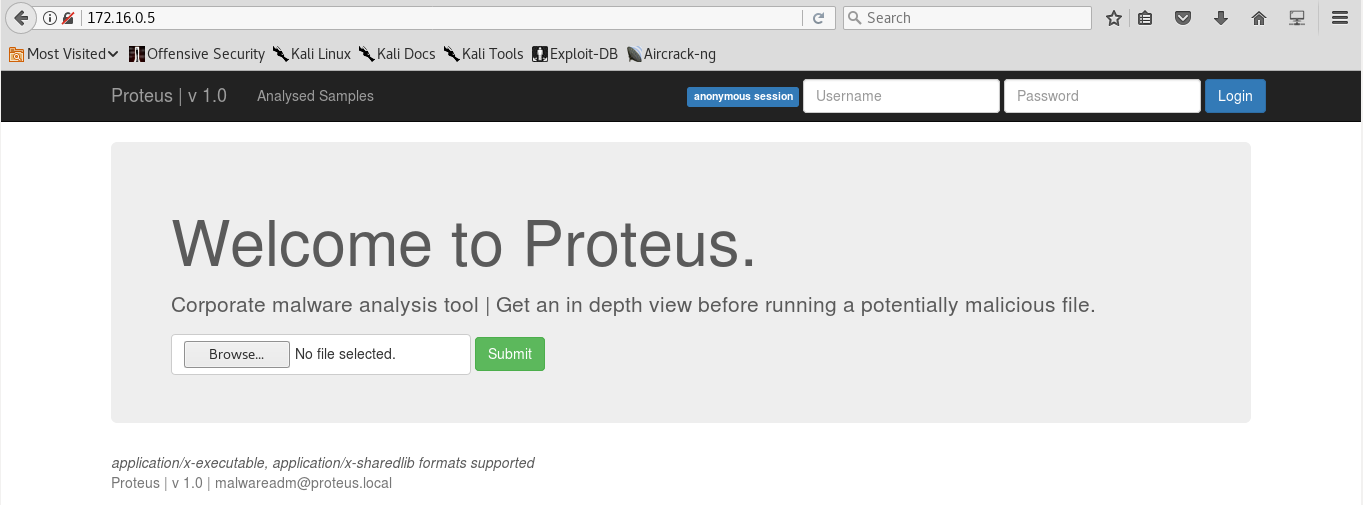This screenshot has height=505, width=1363.
Task: Click the insecure connection icon in address bar
Action: tap(68, 18)
